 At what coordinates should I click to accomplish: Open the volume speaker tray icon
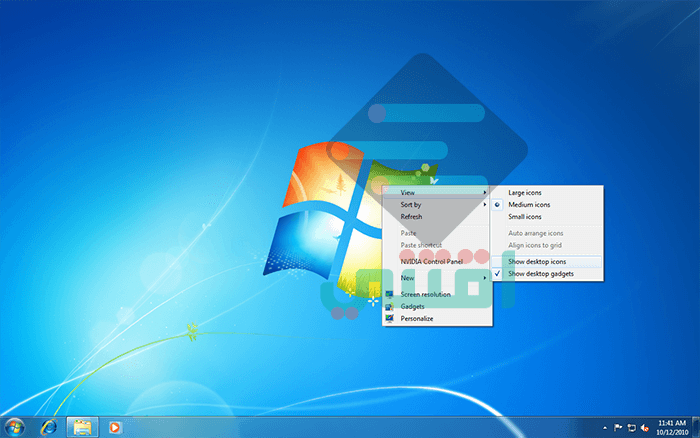tap(644, 428)
